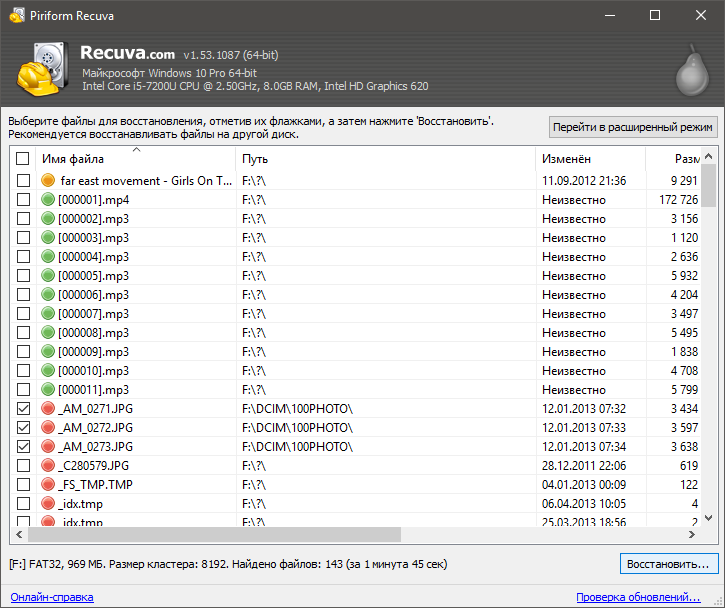725x608 pixels.
Task: Check the far east movement file checkbox
Action: [23, 180]
